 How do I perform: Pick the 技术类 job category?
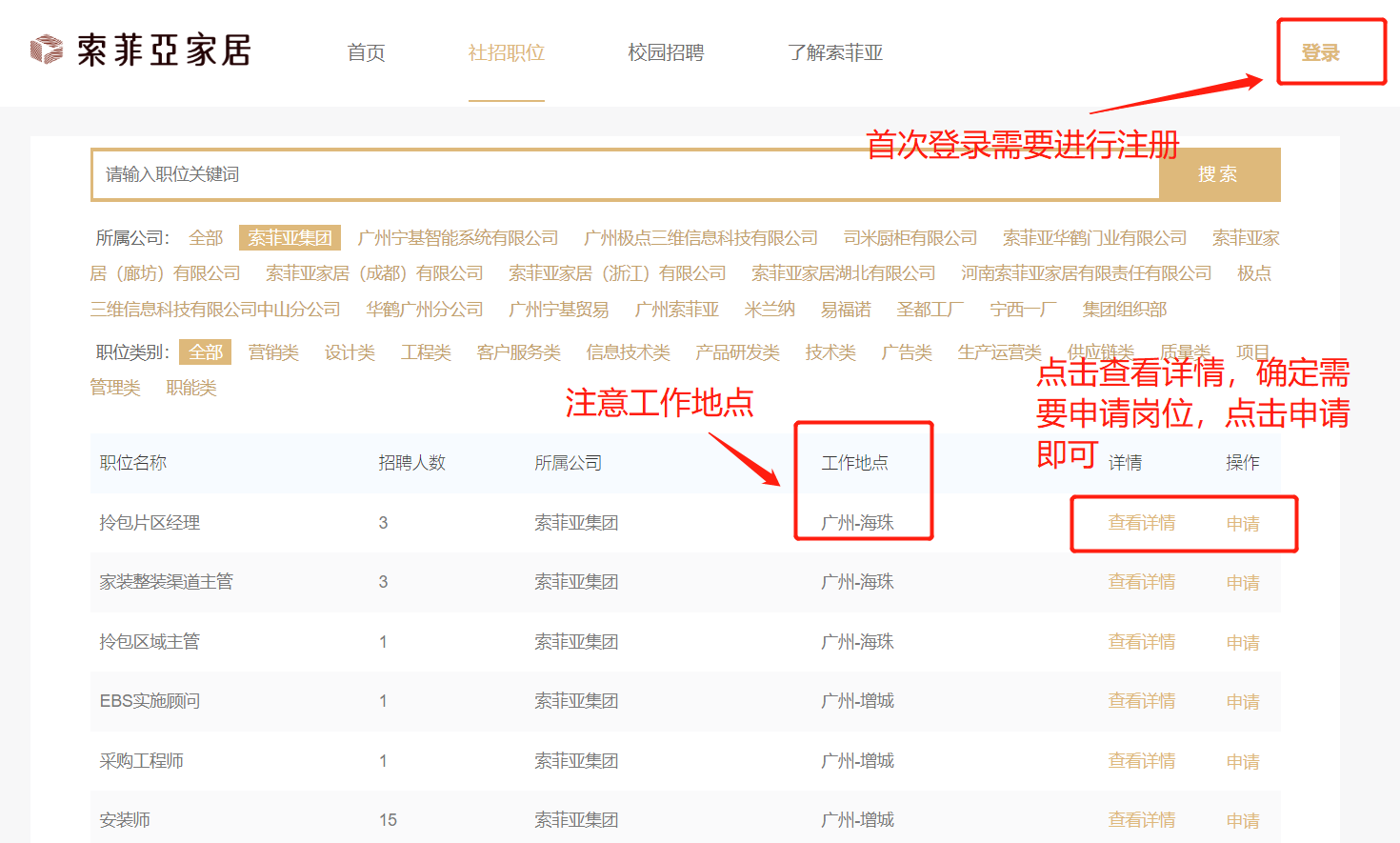(x=830, y=352)
